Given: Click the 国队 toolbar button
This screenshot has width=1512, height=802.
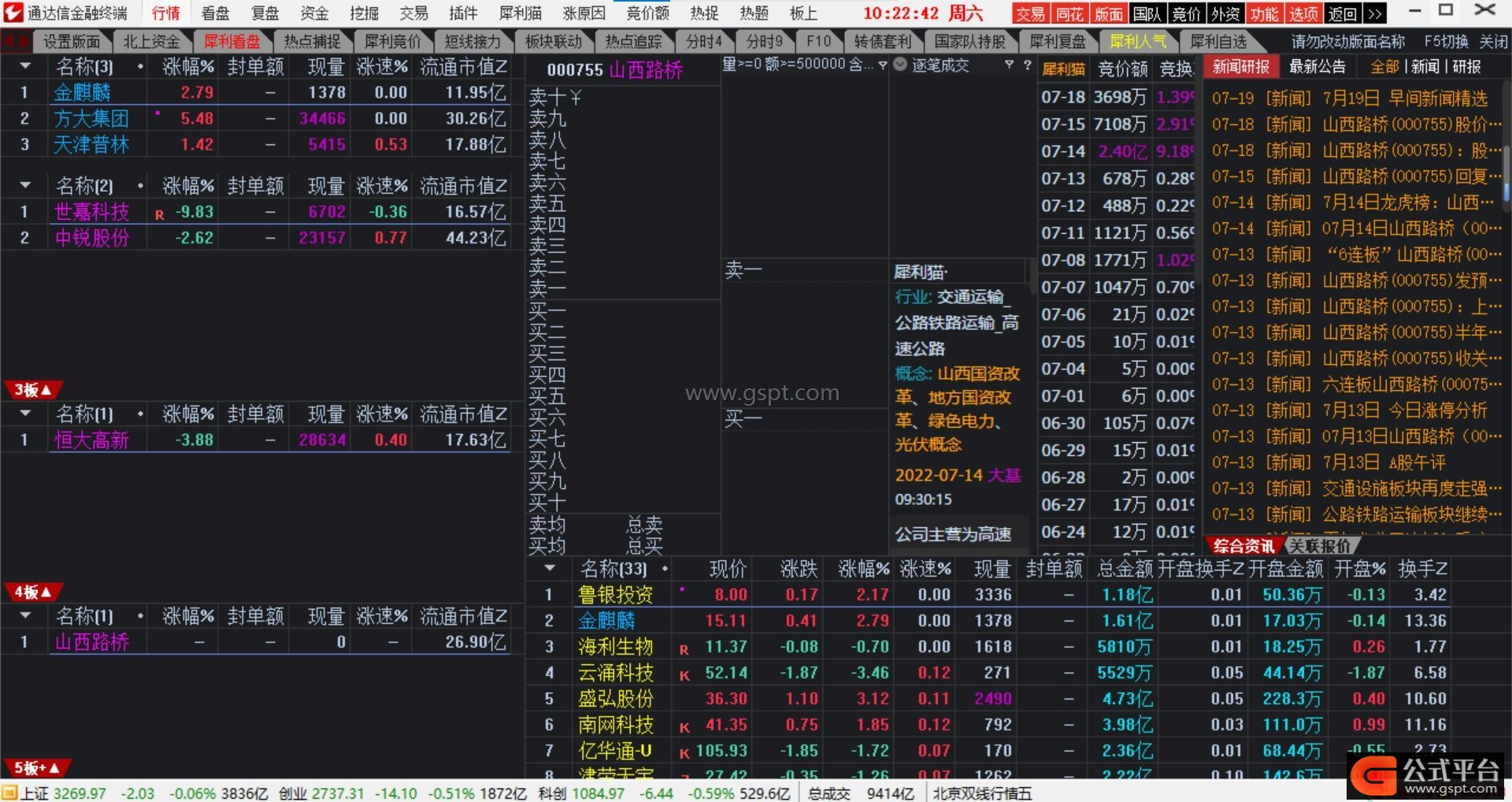Looking at the screenshot, I should (1147, 13).
